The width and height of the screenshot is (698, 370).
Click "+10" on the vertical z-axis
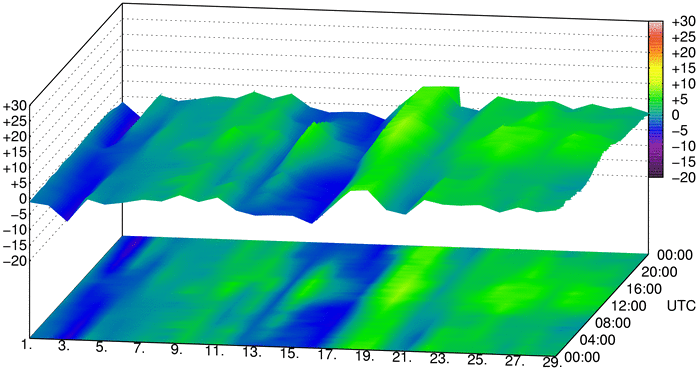15,168
